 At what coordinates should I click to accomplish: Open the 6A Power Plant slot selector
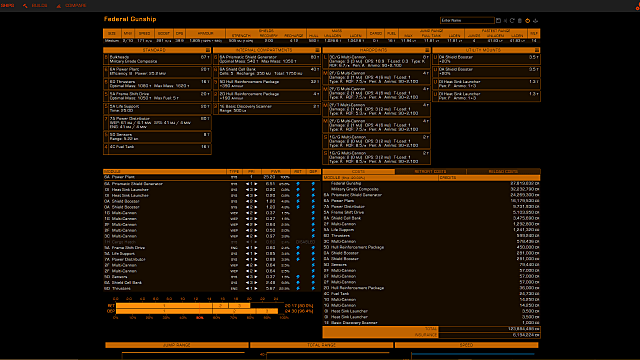[x=157, y=72]
